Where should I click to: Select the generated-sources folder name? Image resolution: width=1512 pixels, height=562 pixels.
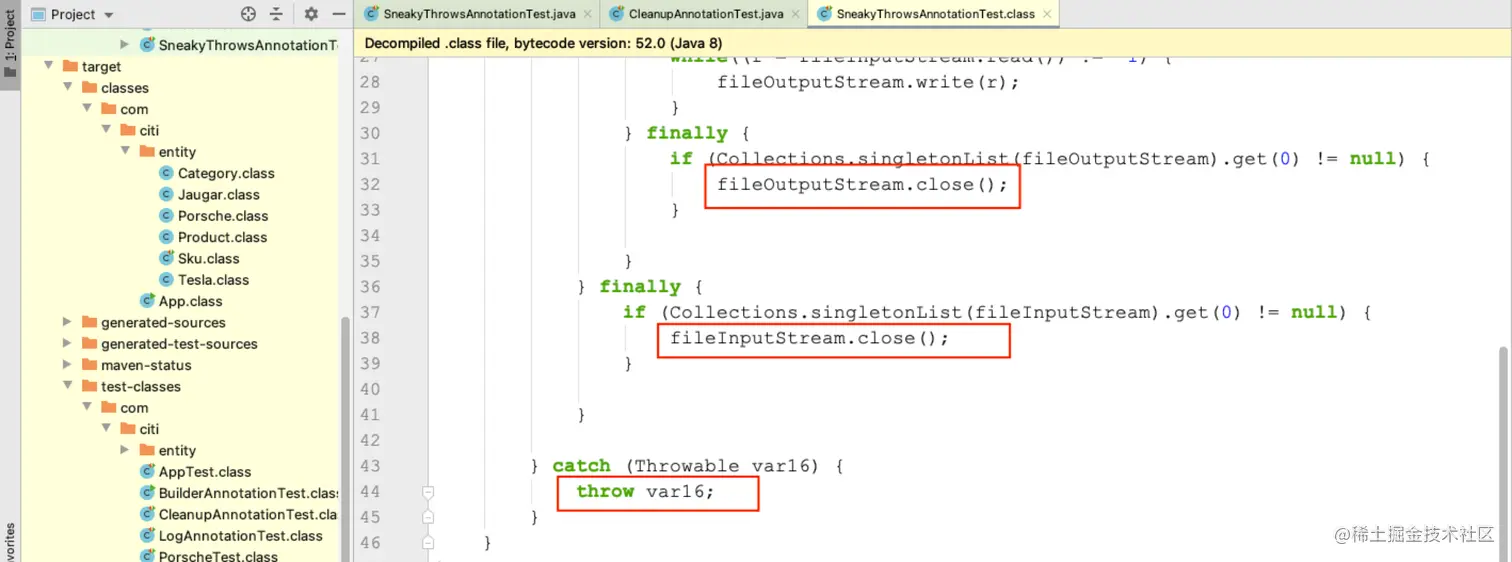(x=163, y=322)
